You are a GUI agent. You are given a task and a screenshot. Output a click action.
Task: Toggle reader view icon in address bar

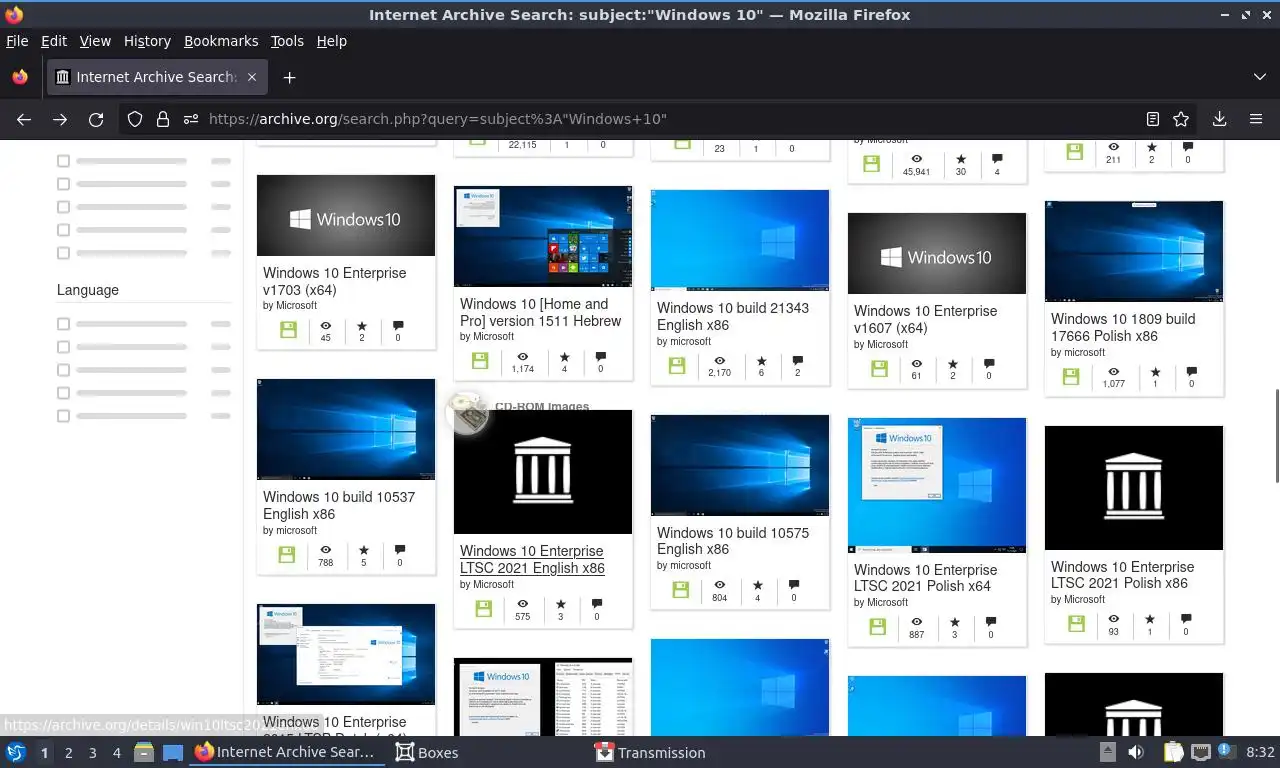[1153, 119]
